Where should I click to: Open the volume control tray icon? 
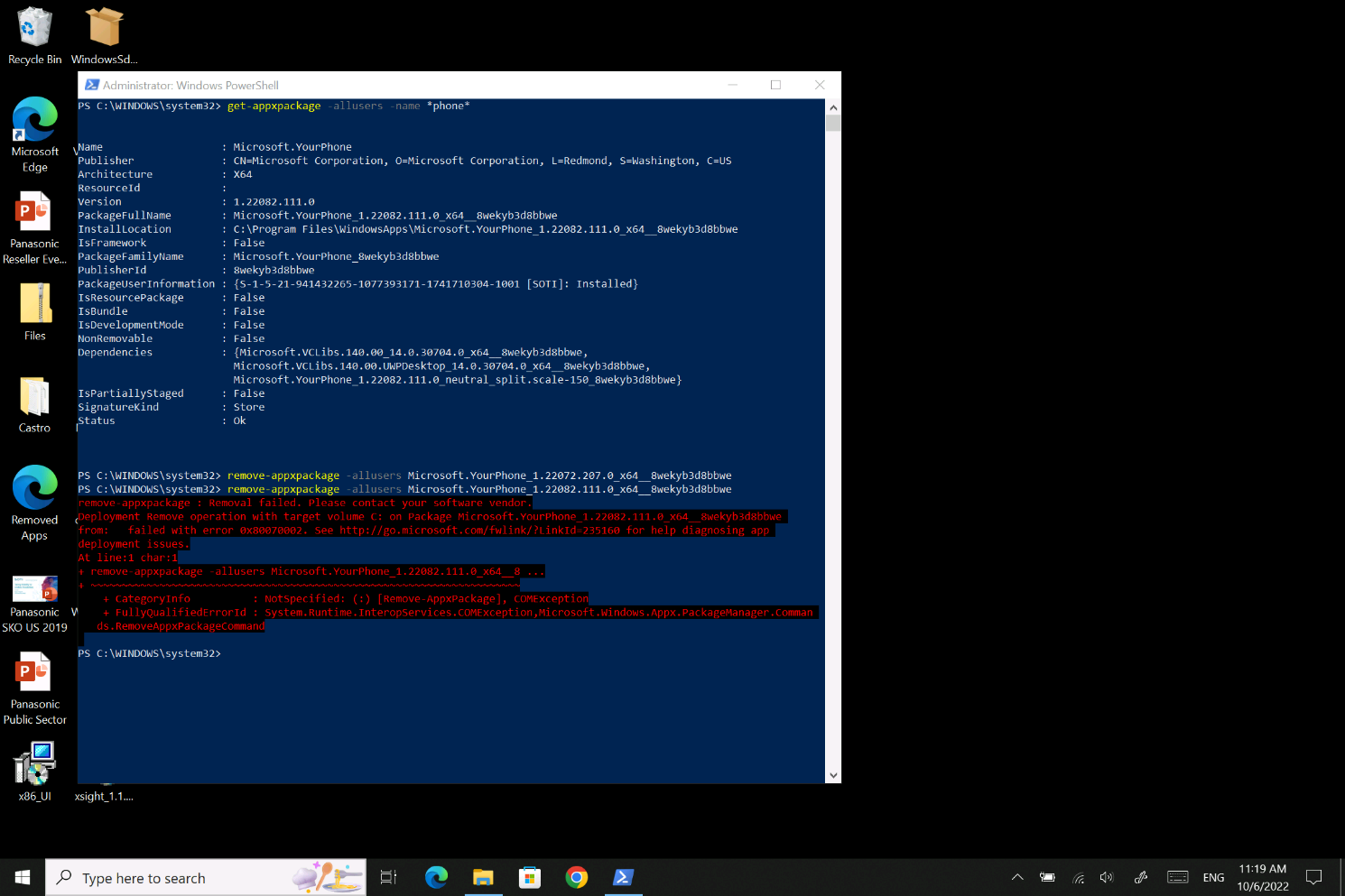1107,877
